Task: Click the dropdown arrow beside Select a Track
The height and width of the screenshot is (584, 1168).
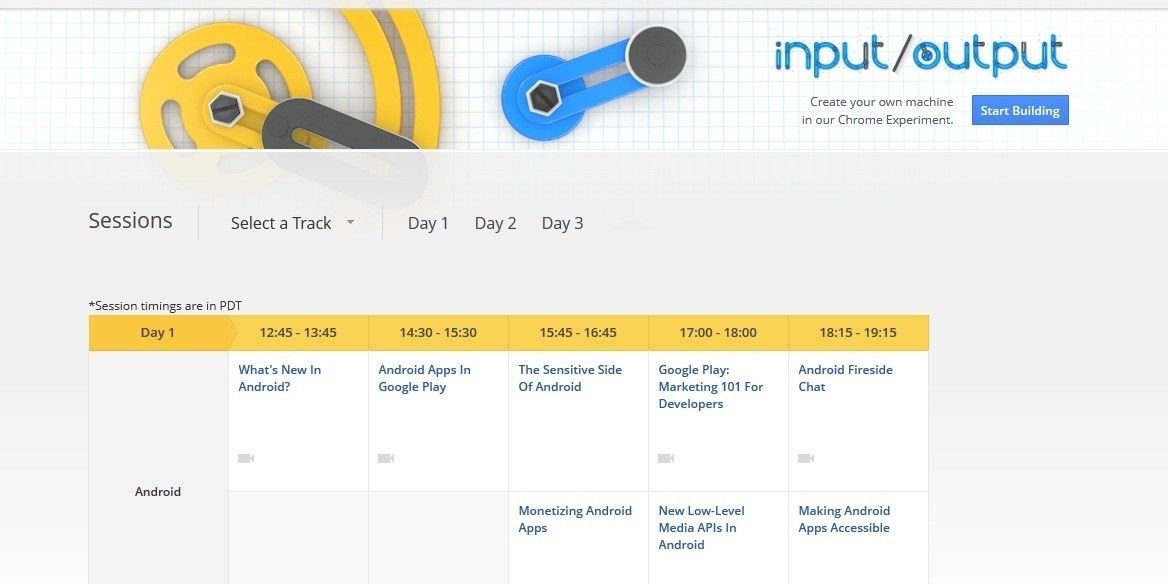Action: (x=350, y=222)
